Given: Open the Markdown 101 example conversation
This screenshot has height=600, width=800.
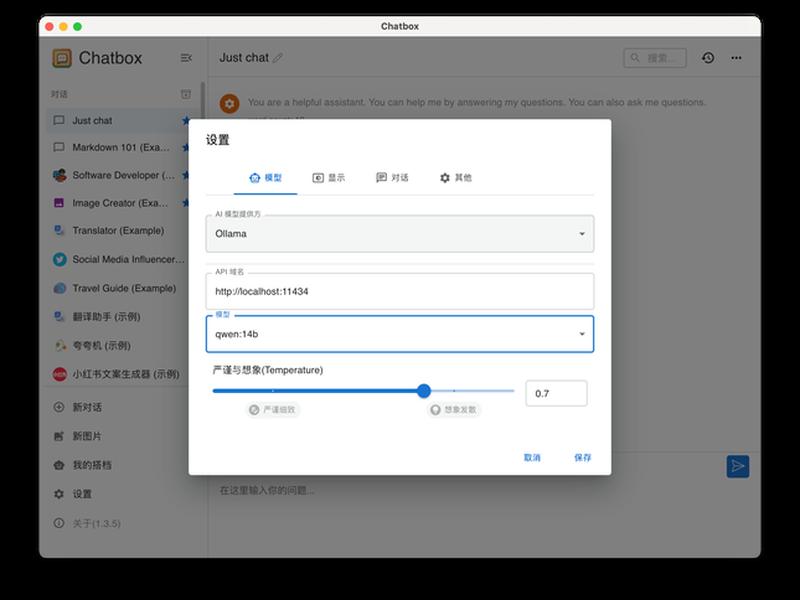Looking at the screenshot, I should 118,147.
